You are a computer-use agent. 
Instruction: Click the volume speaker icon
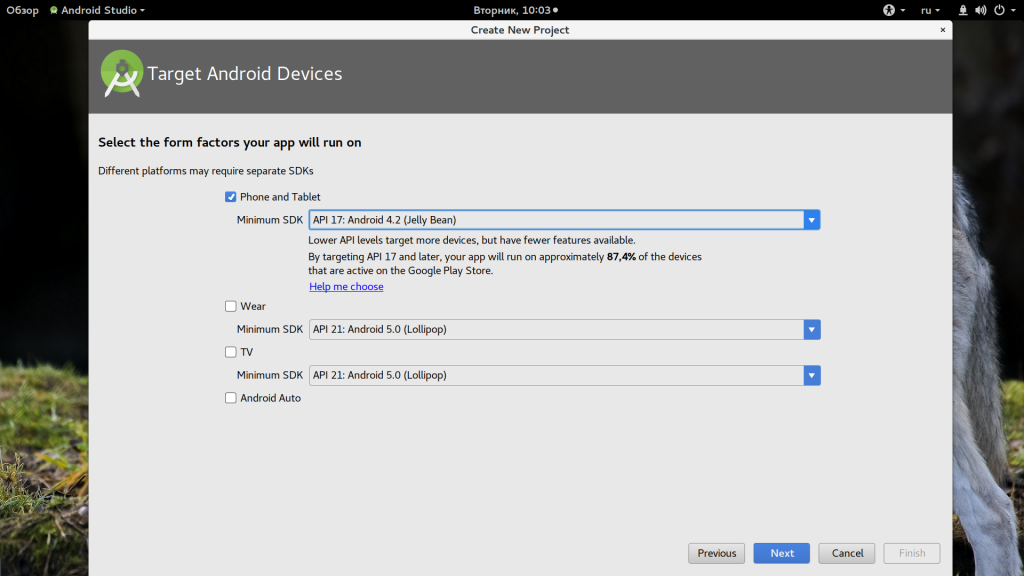pos(980,10)
